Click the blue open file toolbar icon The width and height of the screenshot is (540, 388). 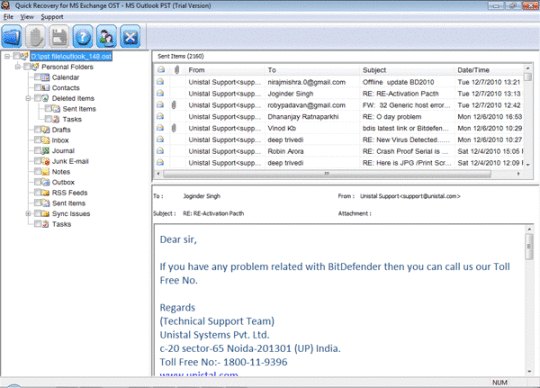[12, 36]
